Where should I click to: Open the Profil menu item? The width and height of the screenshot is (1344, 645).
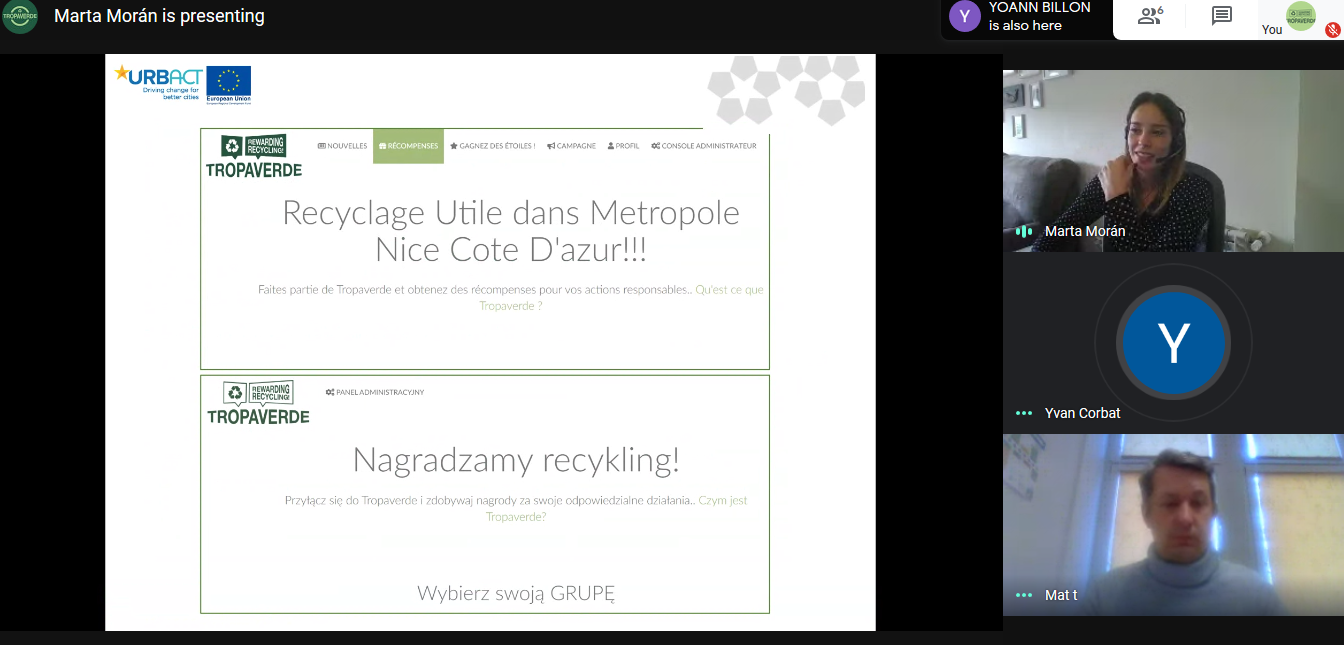click(x=623, y=146)
